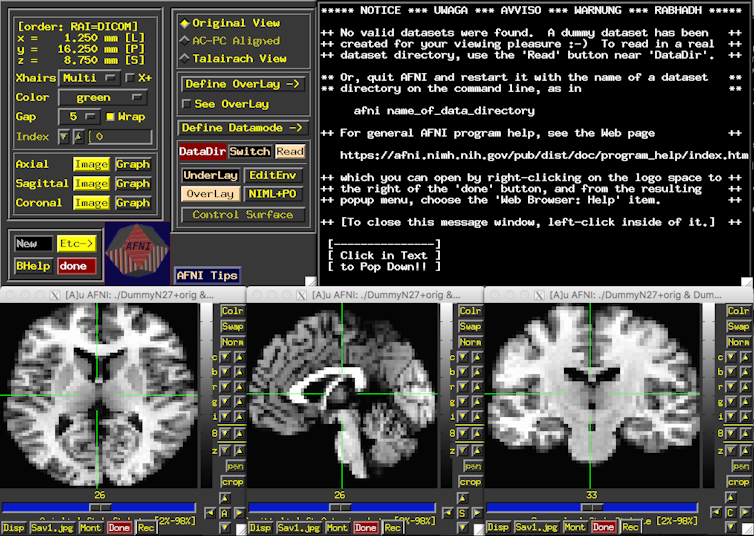Toggle the X+ crosshair checkbox
Image resolution: width=754 pixels, height=536 pixels.
coord(138,78)
